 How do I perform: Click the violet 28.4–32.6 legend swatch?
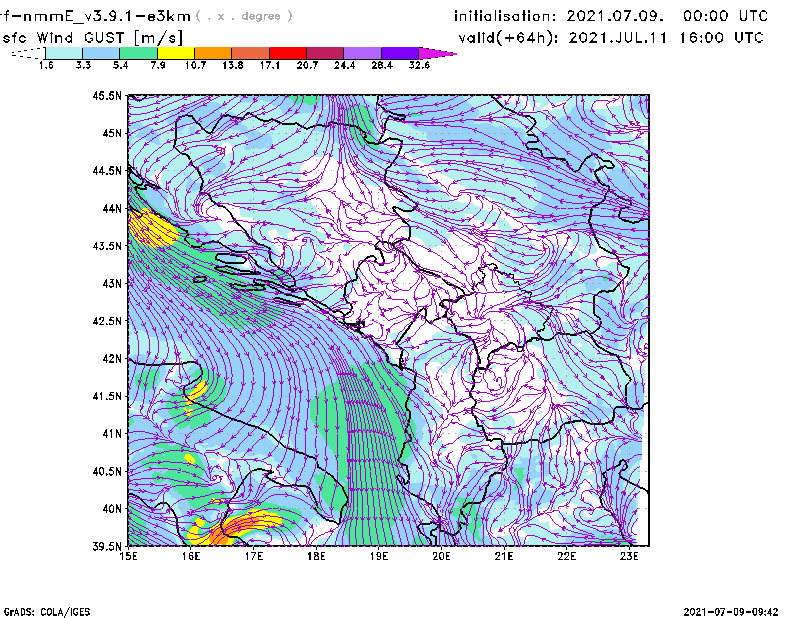[400, 53]
